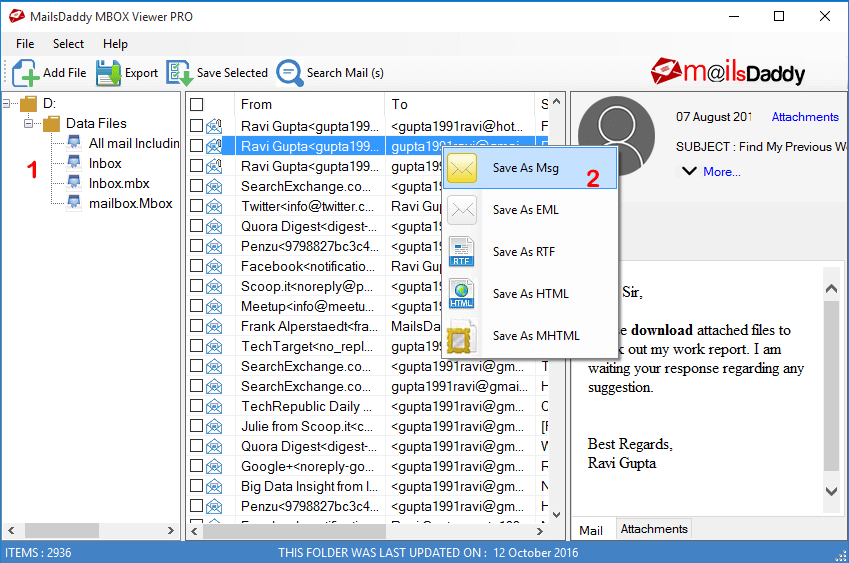849x563 pixels.
Task: Click the Data Files folder icon
Action: click(51, 124)
